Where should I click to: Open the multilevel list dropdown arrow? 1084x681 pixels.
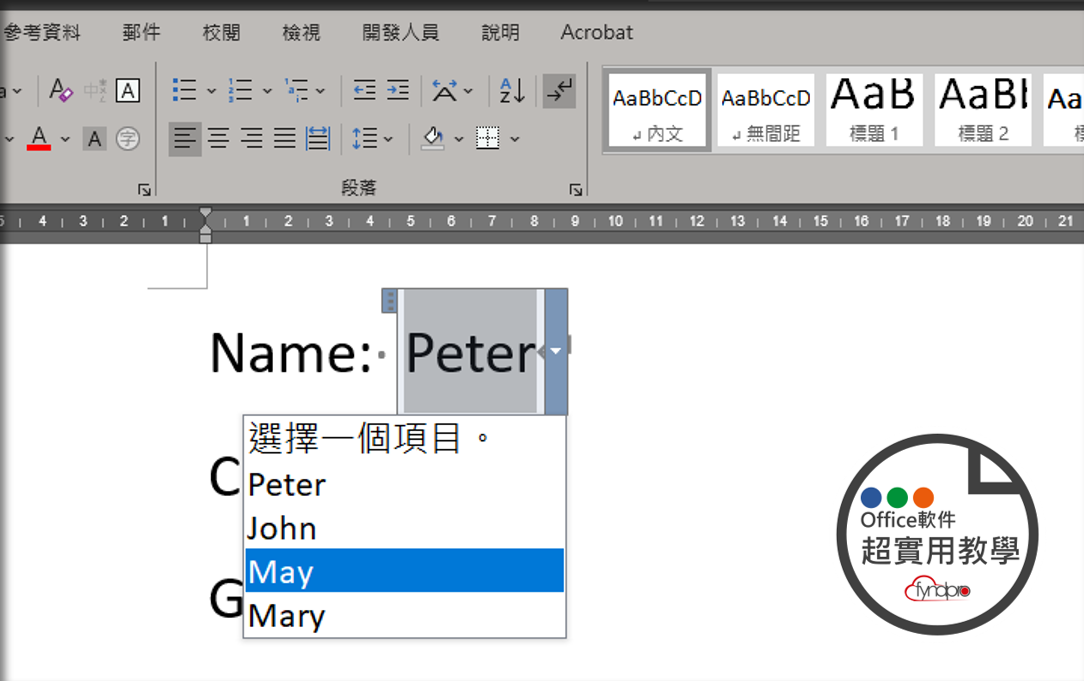click(320, 91)
